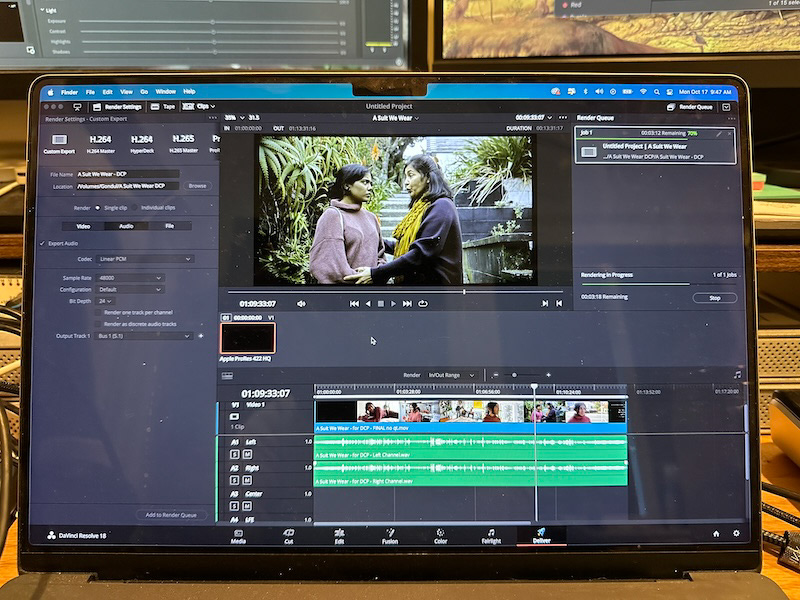Screen dimensions: 800x600
Task: Enable Render one track per channel
Action: point(98,312)
